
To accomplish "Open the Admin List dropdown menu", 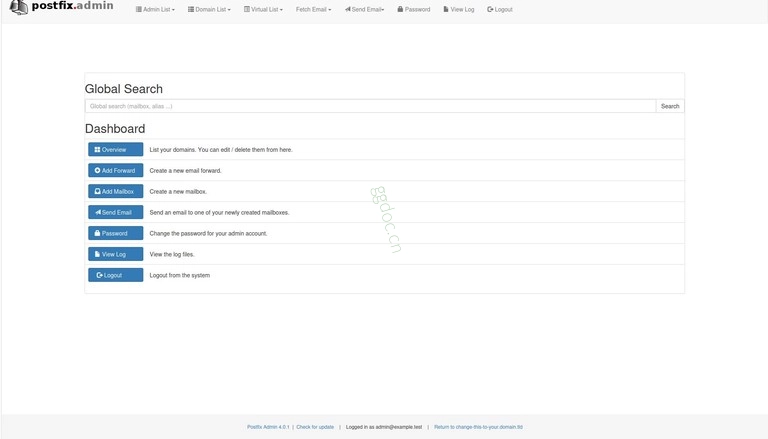I will click(155, 9).
